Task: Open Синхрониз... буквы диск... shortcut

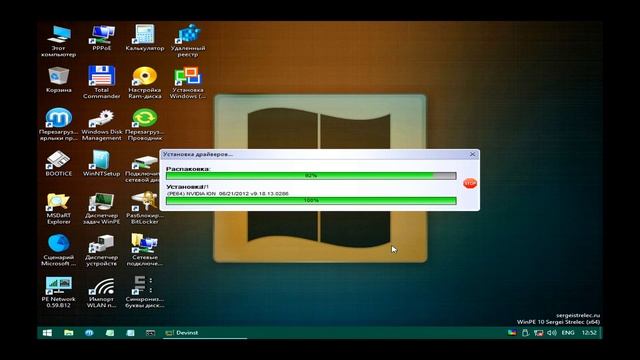Action: click(144, 292)
